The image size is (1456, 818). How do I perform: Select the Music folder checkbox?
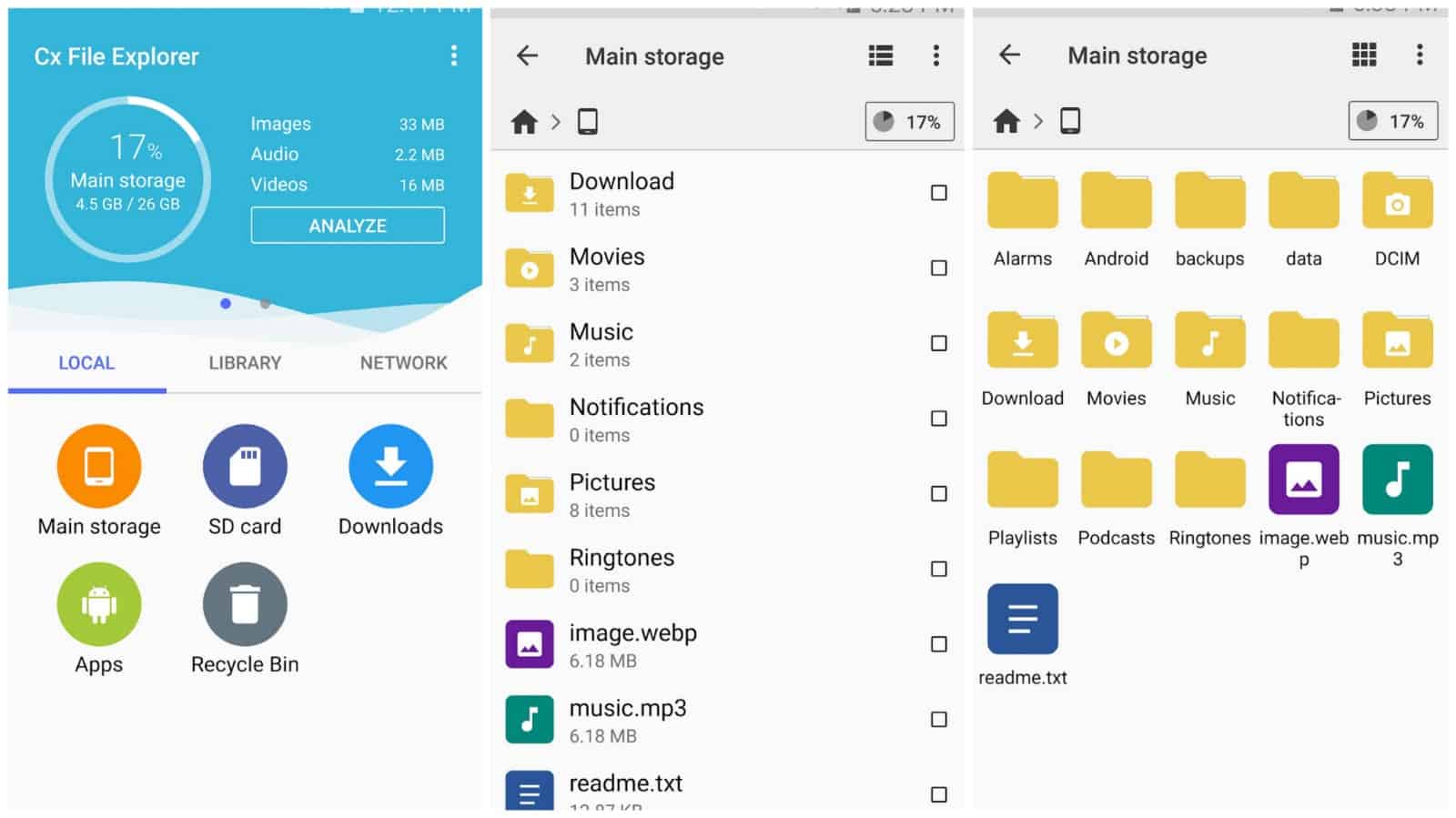click(x=938, y=343)
